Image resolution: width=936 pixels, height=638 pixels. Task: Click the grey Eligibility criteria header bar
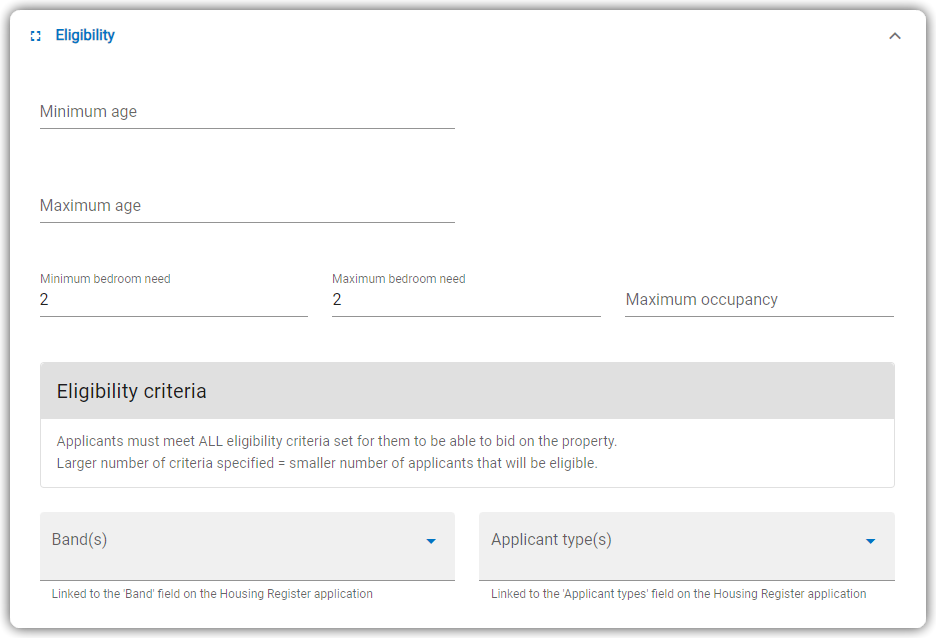pyautogui.click(x=467, y=391)
